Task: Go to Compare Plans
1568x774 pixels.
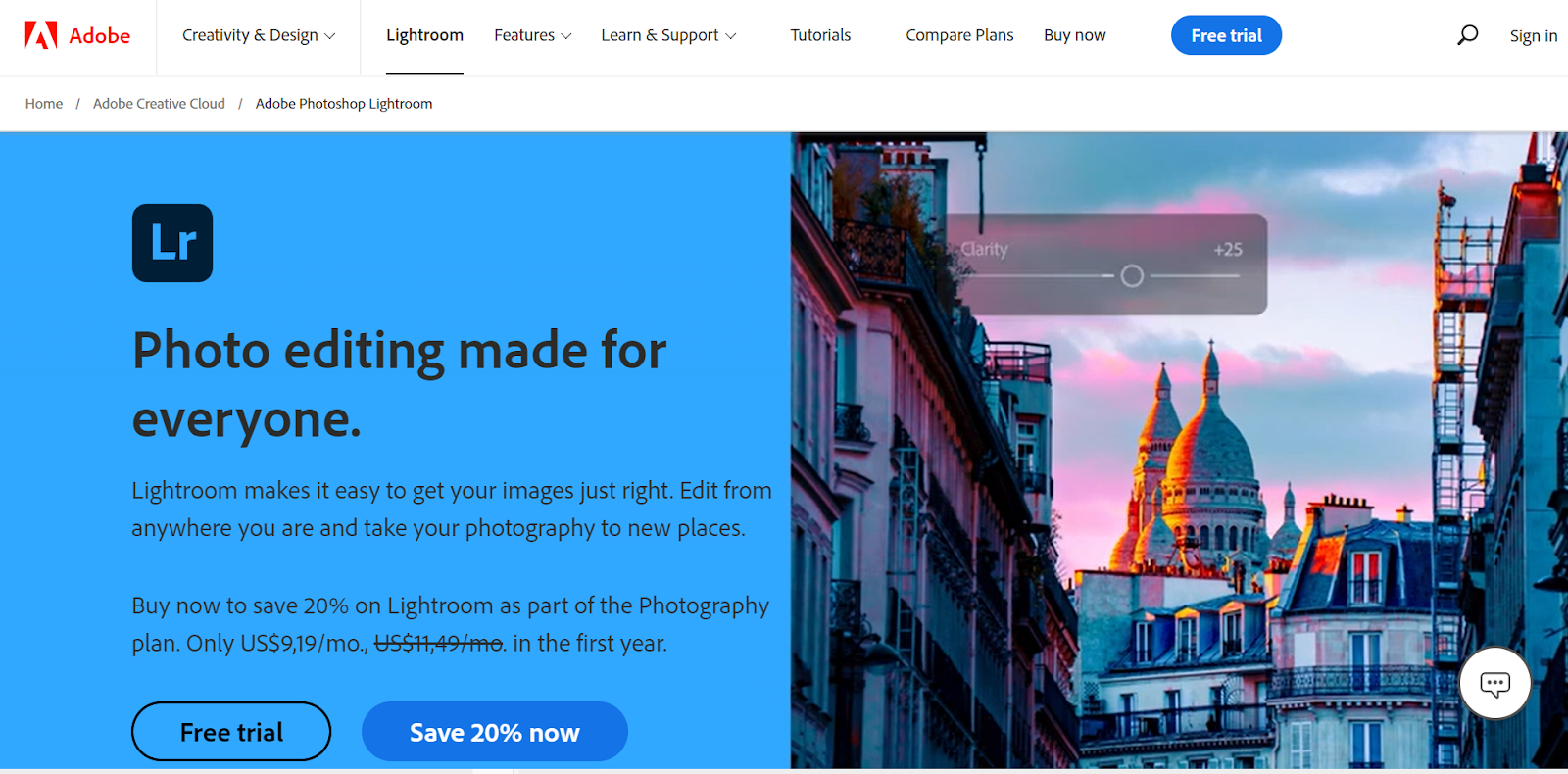Action: point(959,35)
